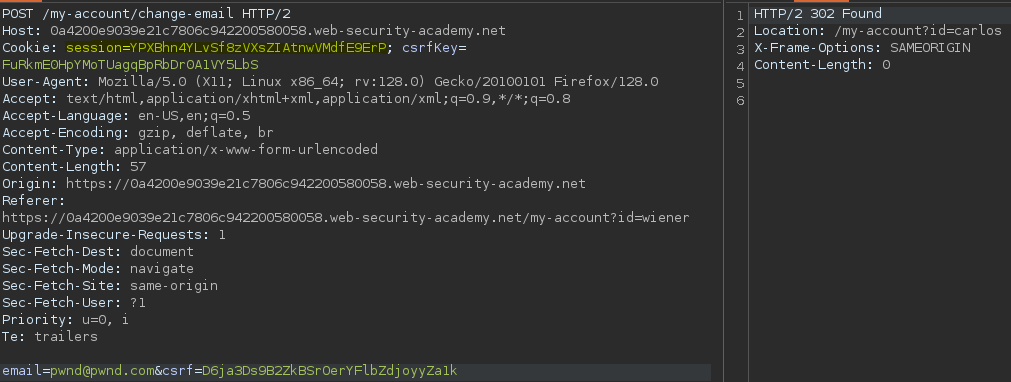Click the HTTP/2 302 Found response status line
Image resolution: width=1011 pixels, height=382 pixels.
tap(818, 14)
